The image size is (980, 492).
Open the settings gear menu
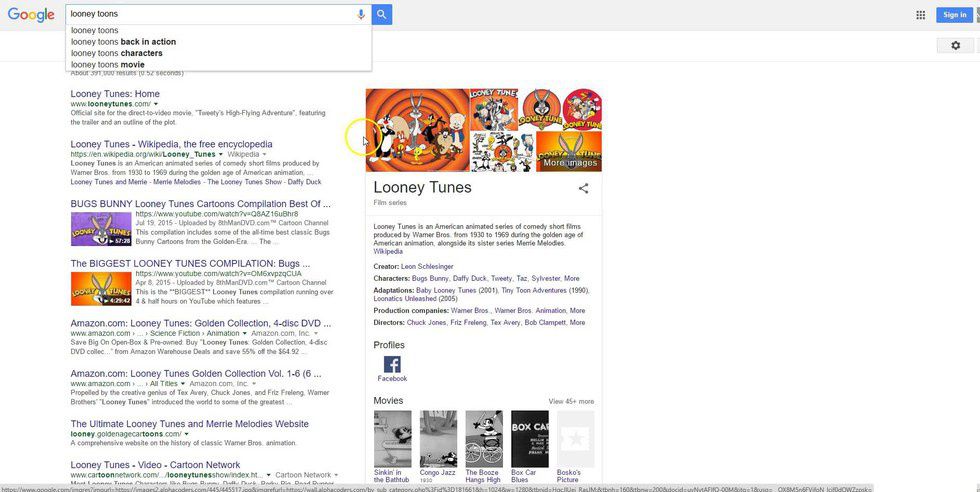pyautogui.click(x=955, y=46)
